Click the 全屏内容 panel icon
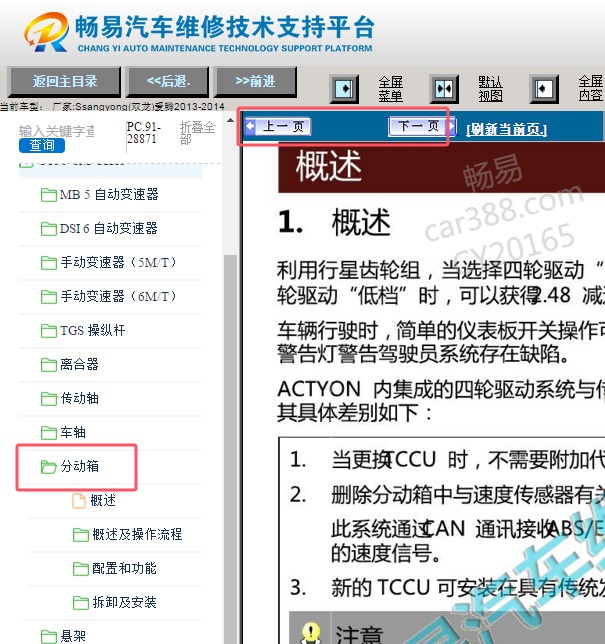 click(x=544, y=88)
